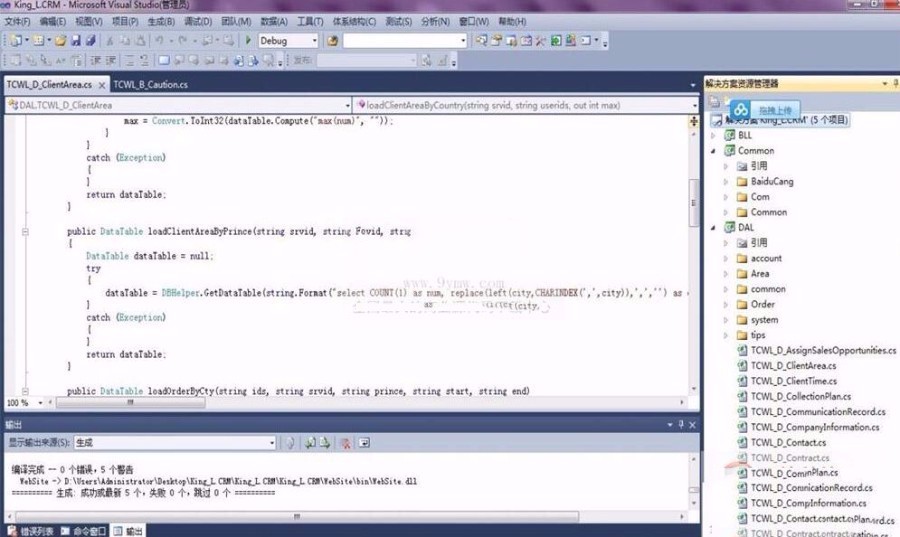Click the Undo arrow icon
900x537 pixels.
coord(159,41)
